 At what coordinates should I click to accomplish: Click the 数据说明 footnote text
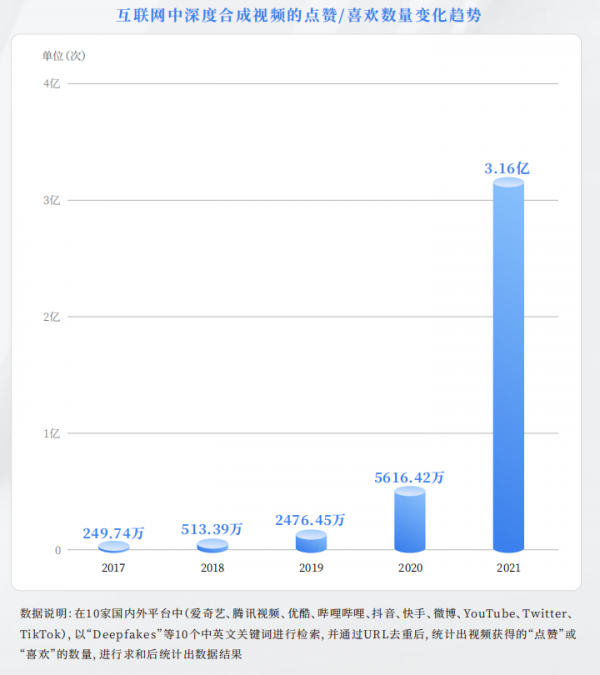(x=299, y=634)
